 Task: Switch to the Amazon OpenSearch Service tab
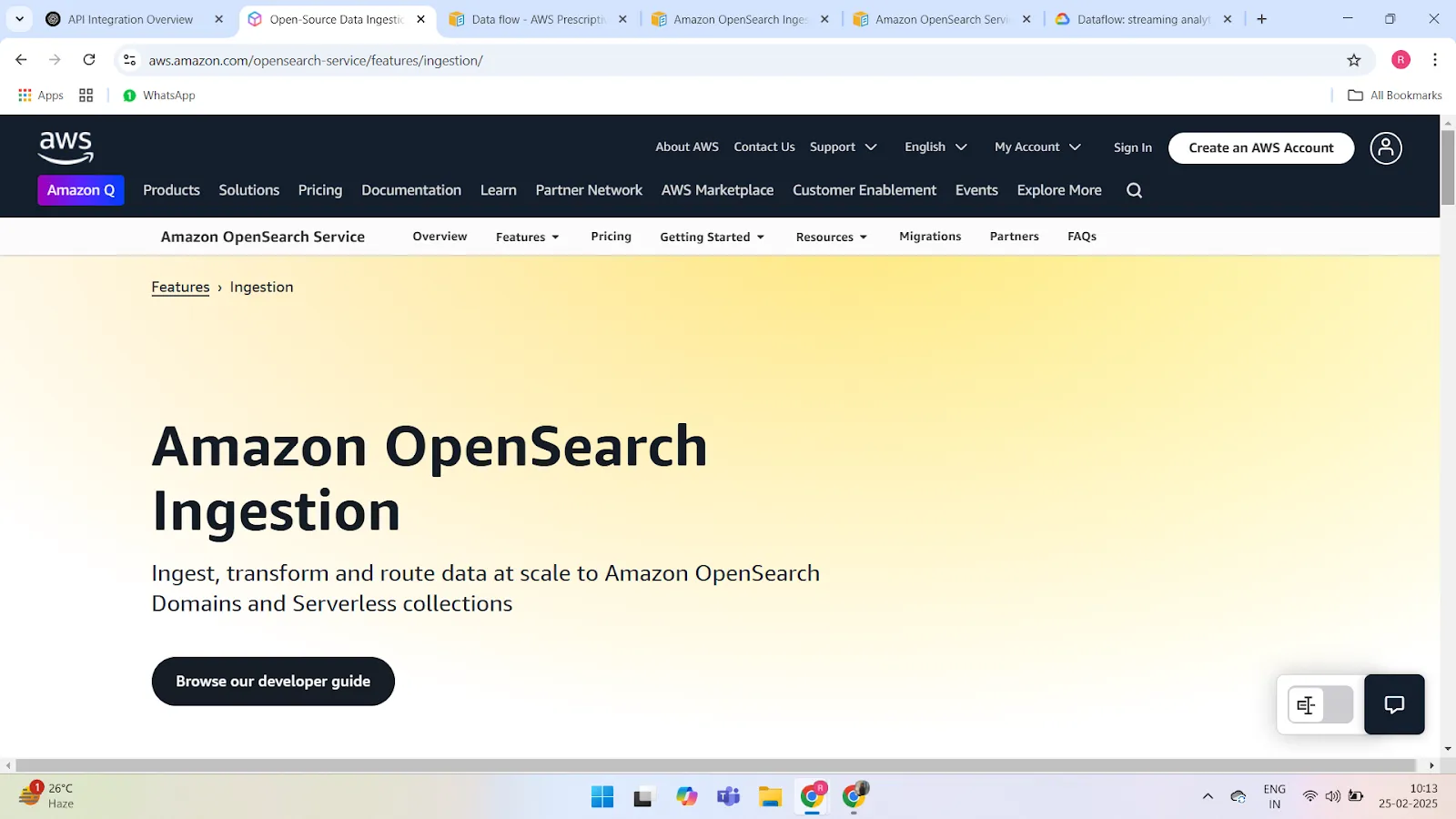coord(941,19)
